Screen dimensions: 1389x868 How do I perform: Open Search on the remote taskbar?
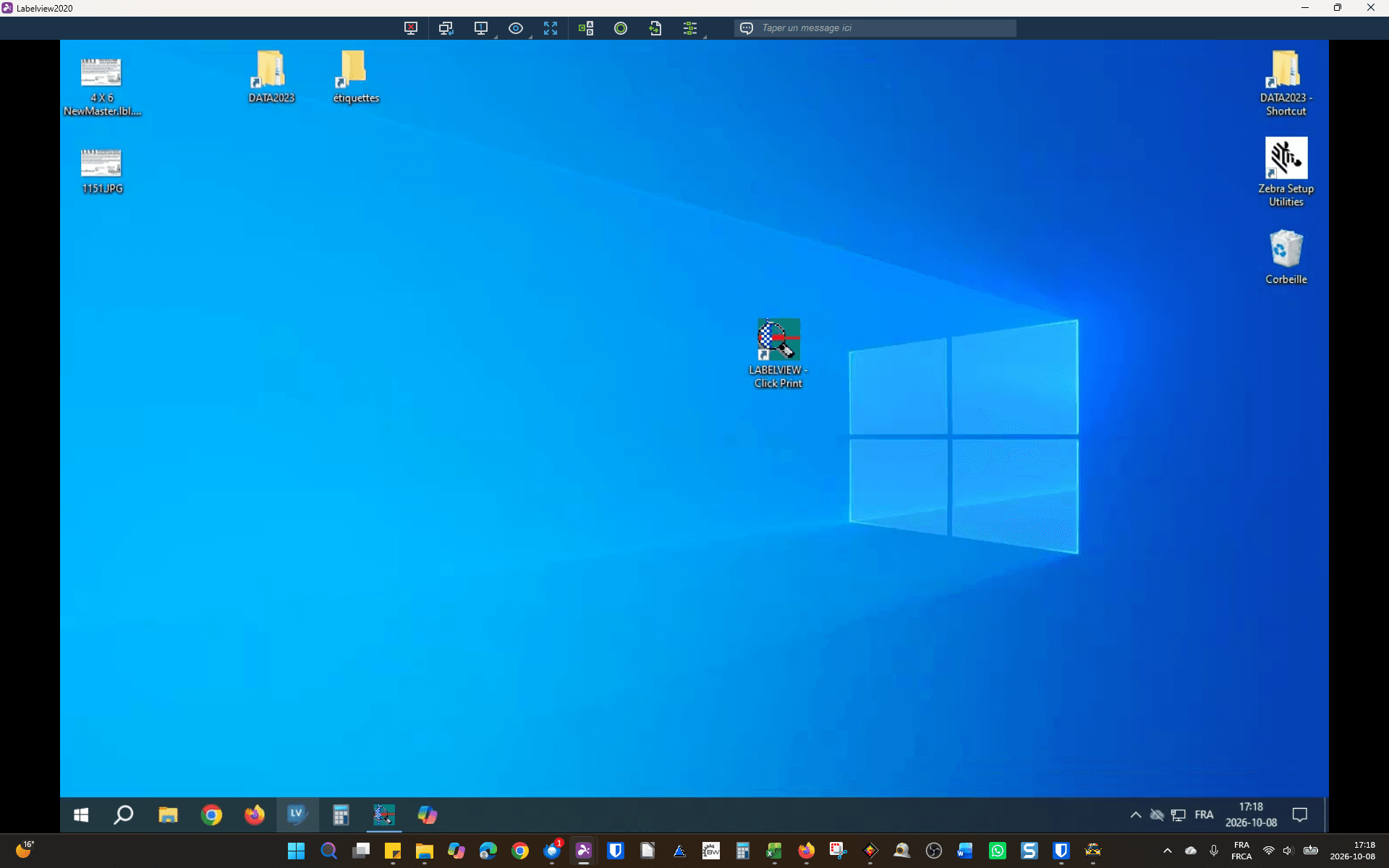pyautogui.click(x=124, y=815)
